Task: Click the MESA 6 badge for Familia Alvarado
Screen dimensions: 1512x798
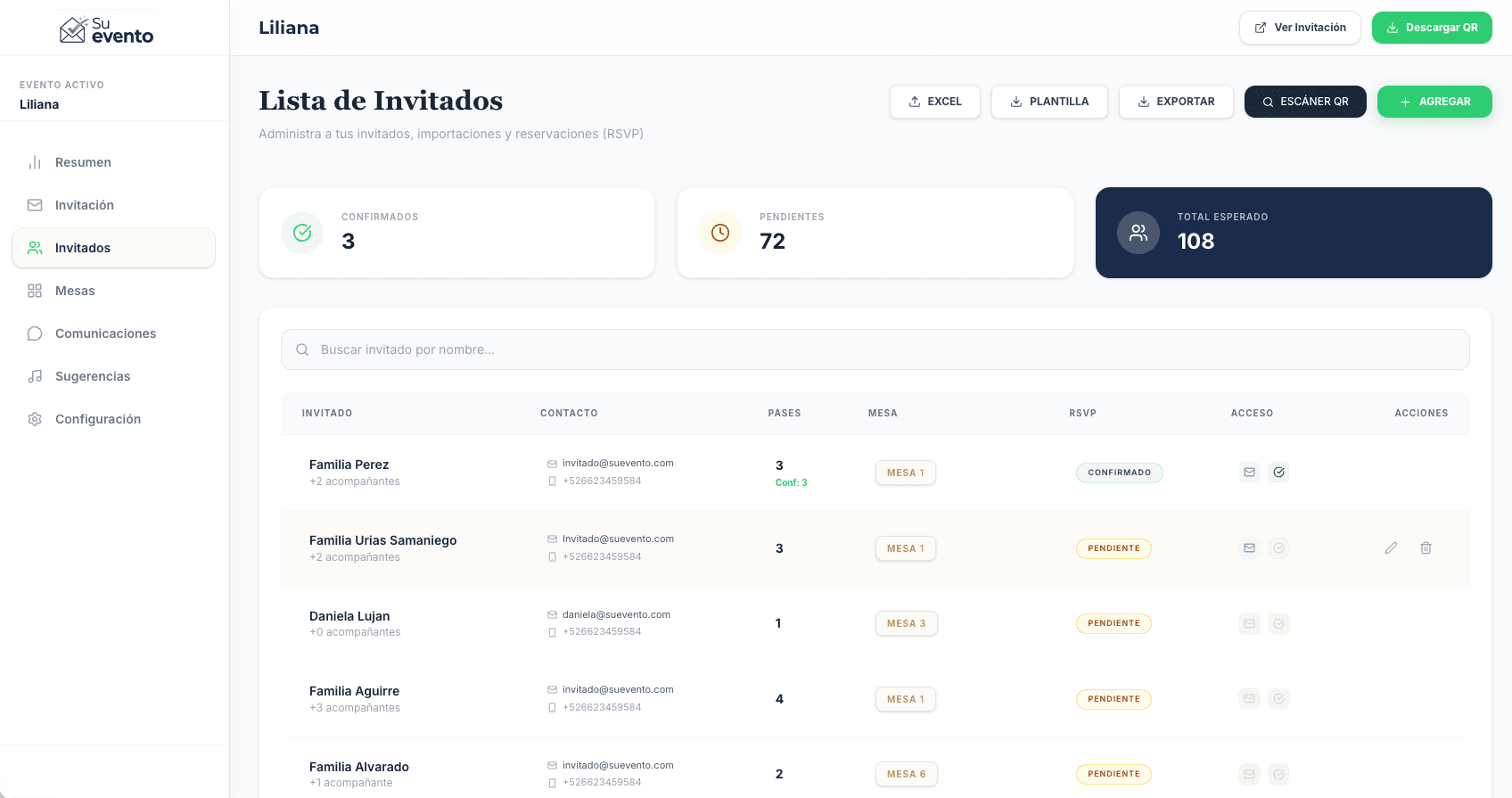Action: pyautogui.click(x=907, y=774)
